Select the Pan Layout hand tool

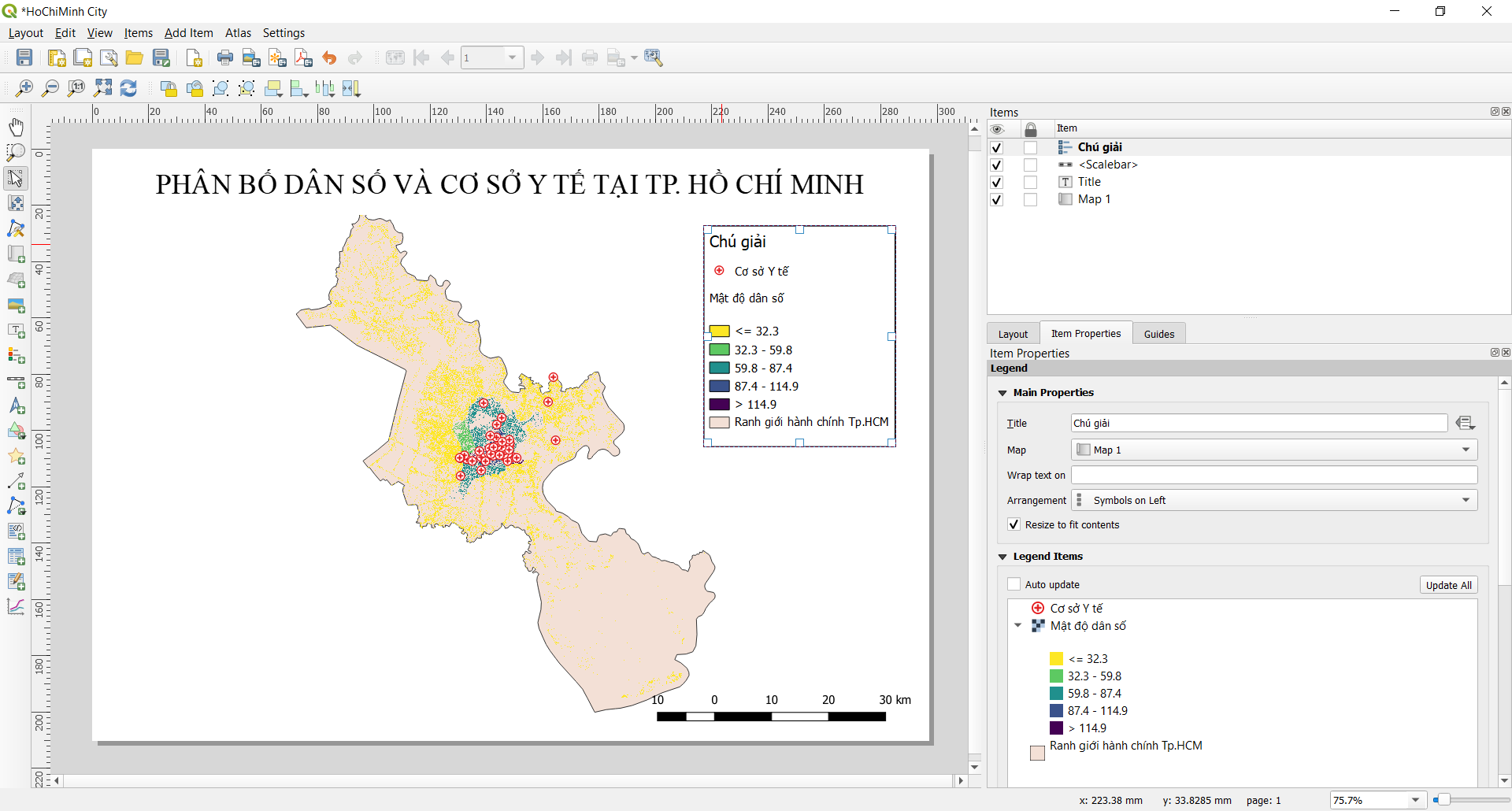16,127
